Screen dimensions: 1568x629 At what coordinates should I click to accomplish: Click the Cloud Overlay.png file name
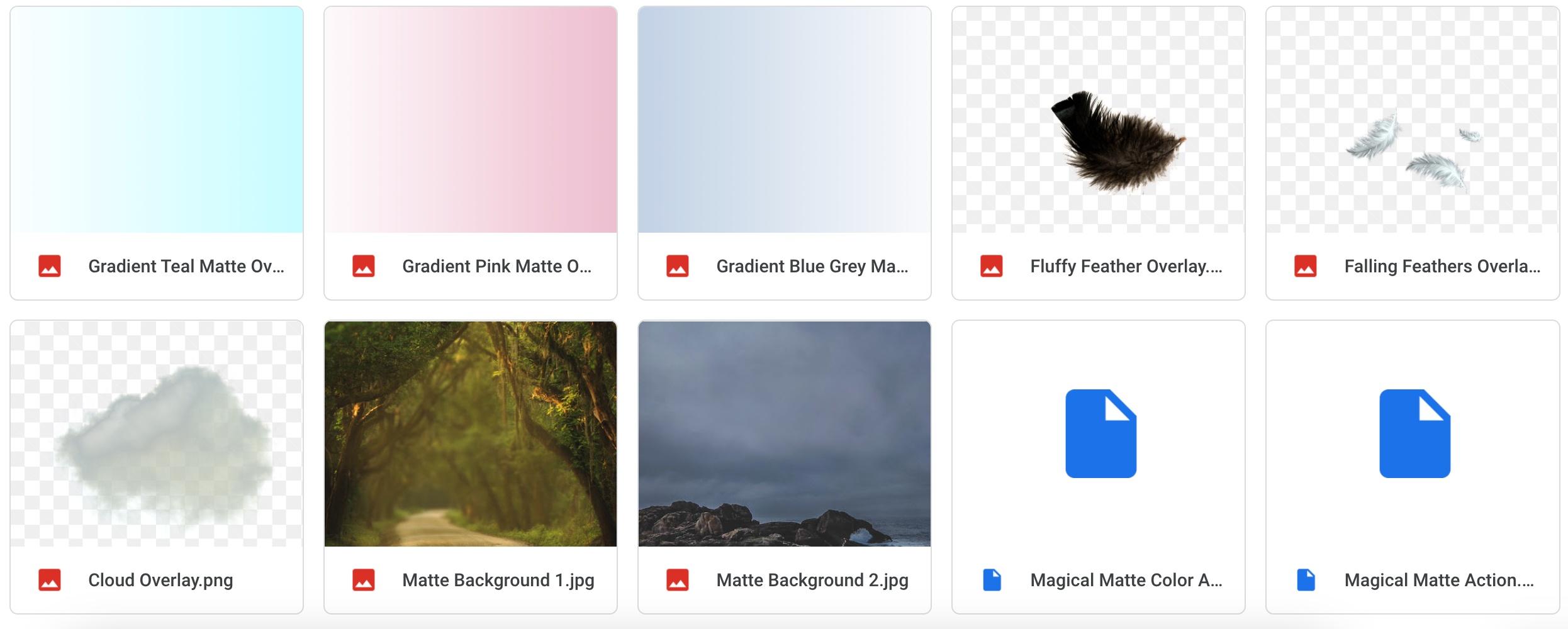click(160, 580)
